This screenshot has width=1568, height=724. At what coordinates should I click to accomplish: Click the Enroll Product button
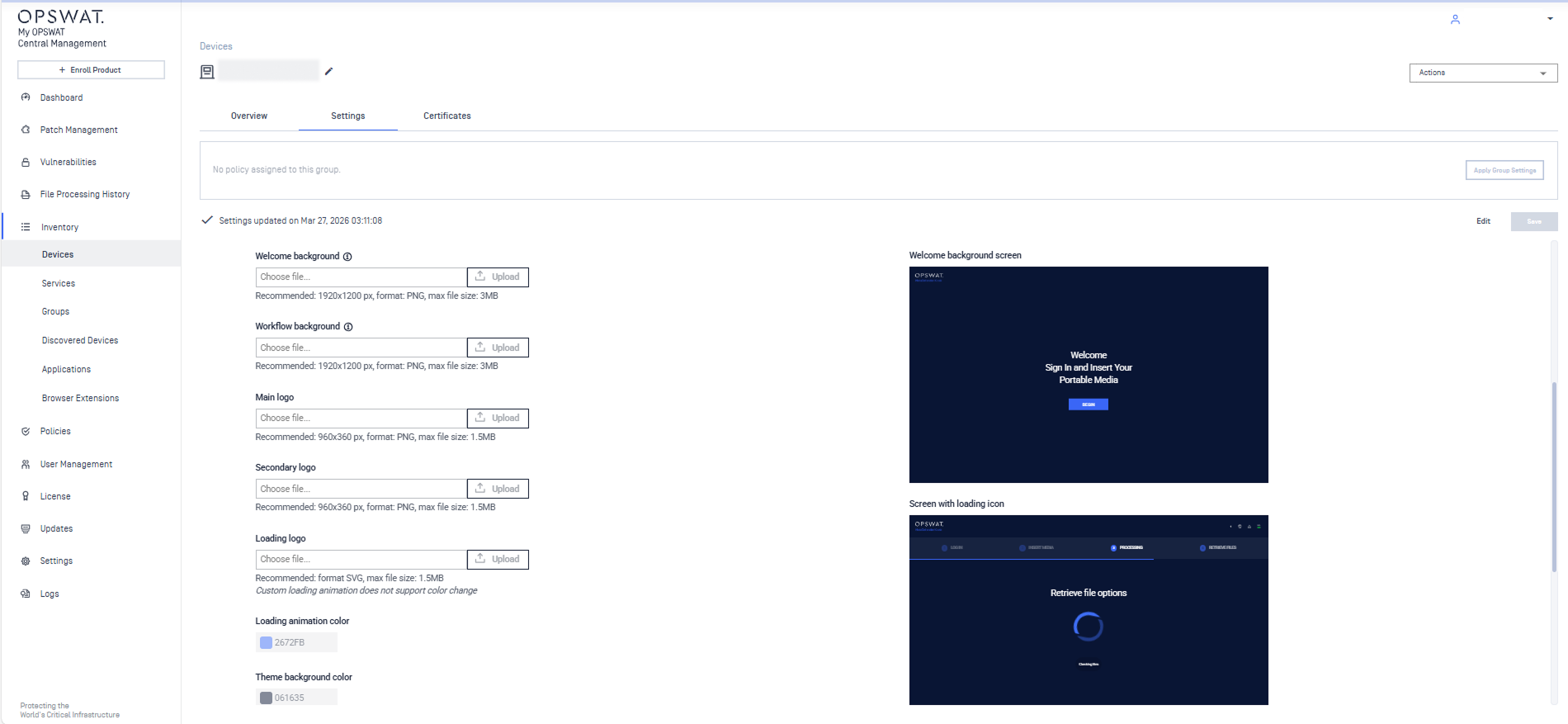pyautogui.click(x=91, y=69)
